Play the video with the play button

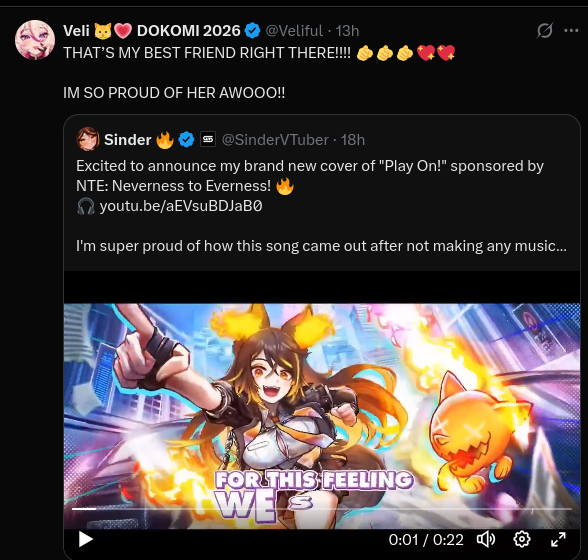click(86, 539)
